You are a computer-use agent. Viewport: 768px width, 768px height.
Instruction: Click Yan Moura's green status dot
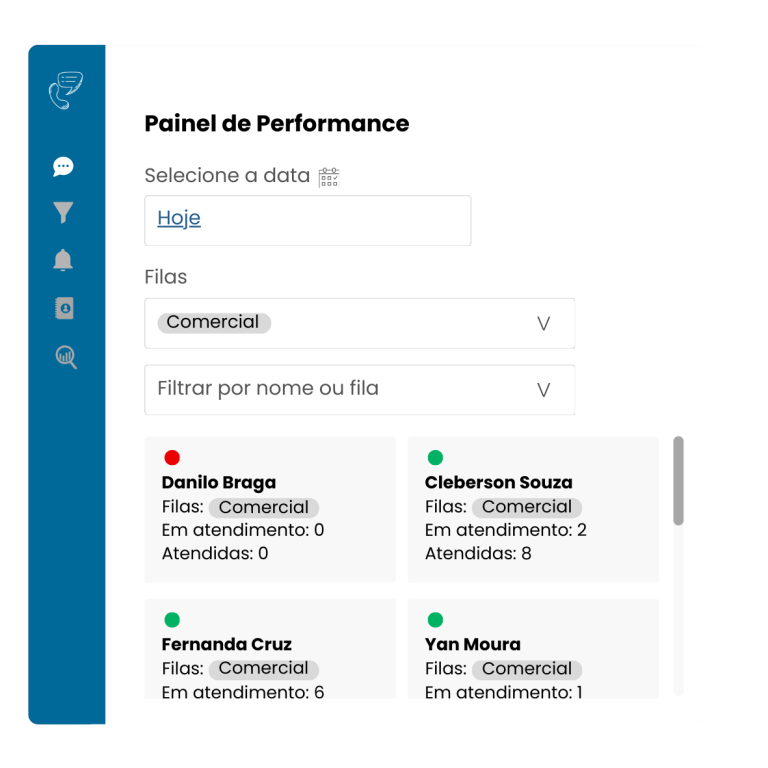(435, 620)
